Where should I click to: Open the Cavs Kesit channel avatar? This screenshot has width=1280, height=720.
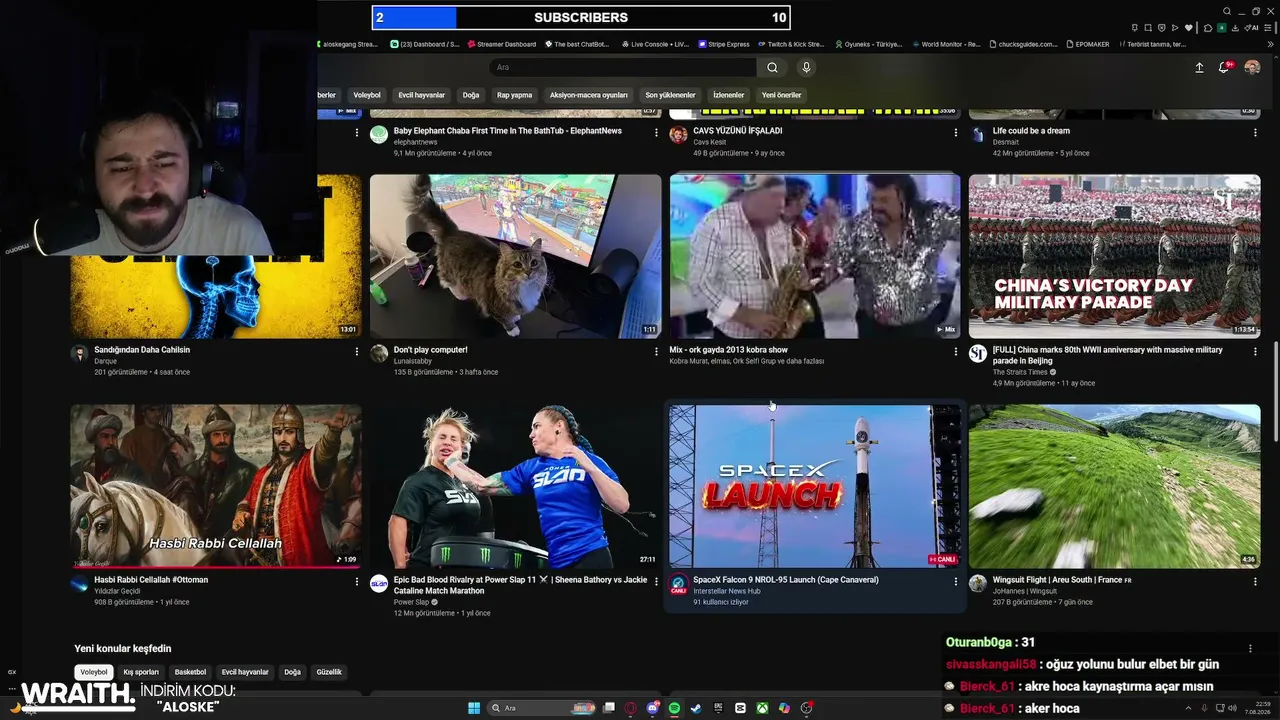(678, 135)
